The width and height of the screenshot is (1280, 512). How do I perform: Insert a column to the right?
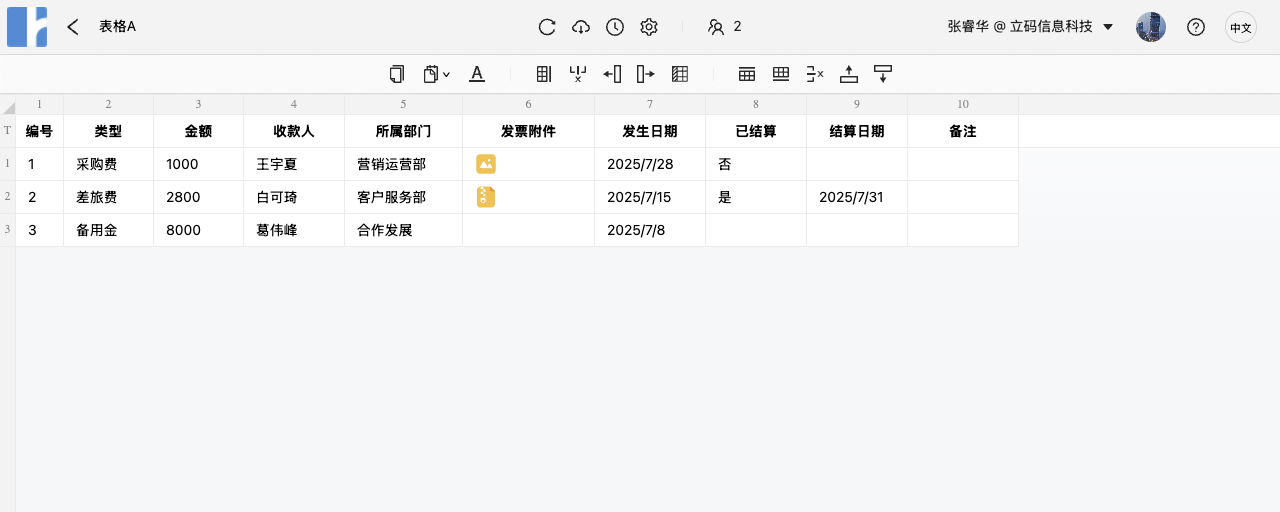646,74
